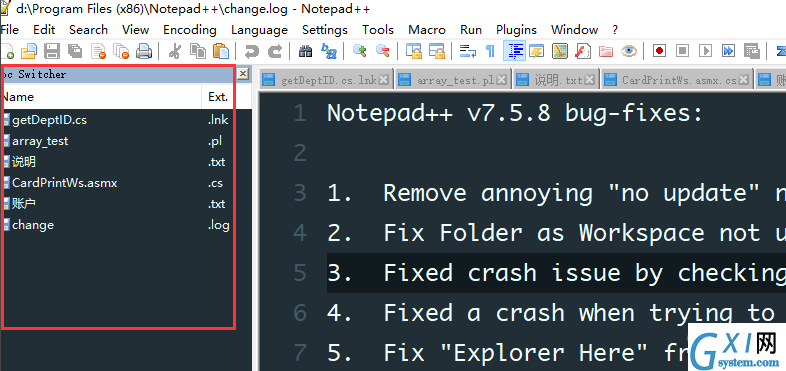786x371 pixels.
Task: Close the Doc Switcher panel
Action: (243, 74)
